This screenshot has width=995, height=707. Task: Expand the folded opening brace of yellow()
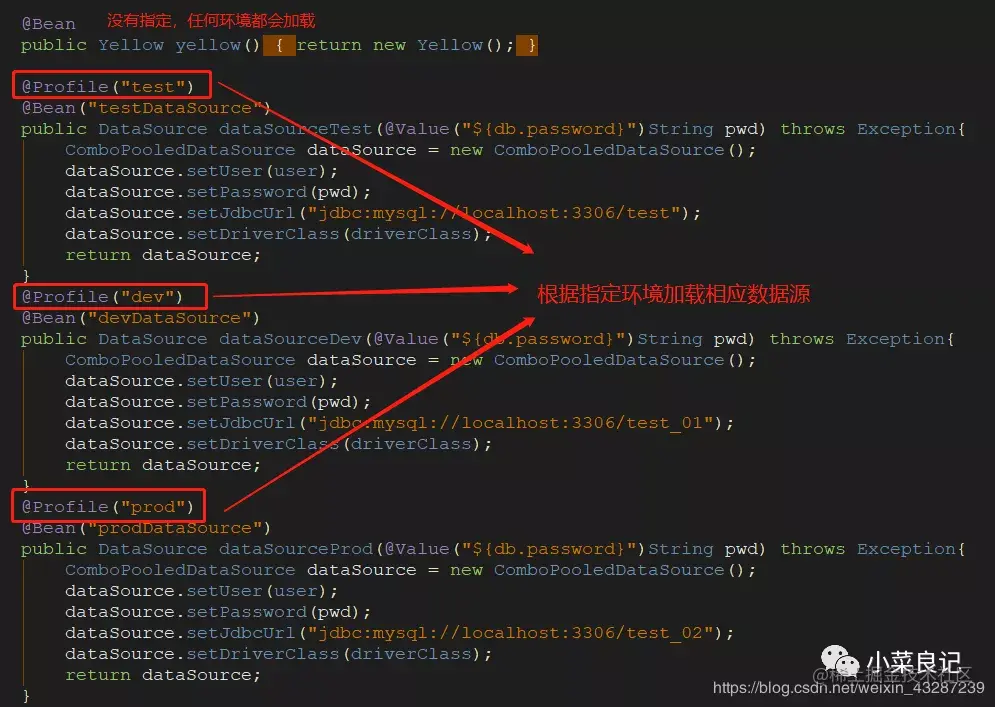tap(279, 45)
